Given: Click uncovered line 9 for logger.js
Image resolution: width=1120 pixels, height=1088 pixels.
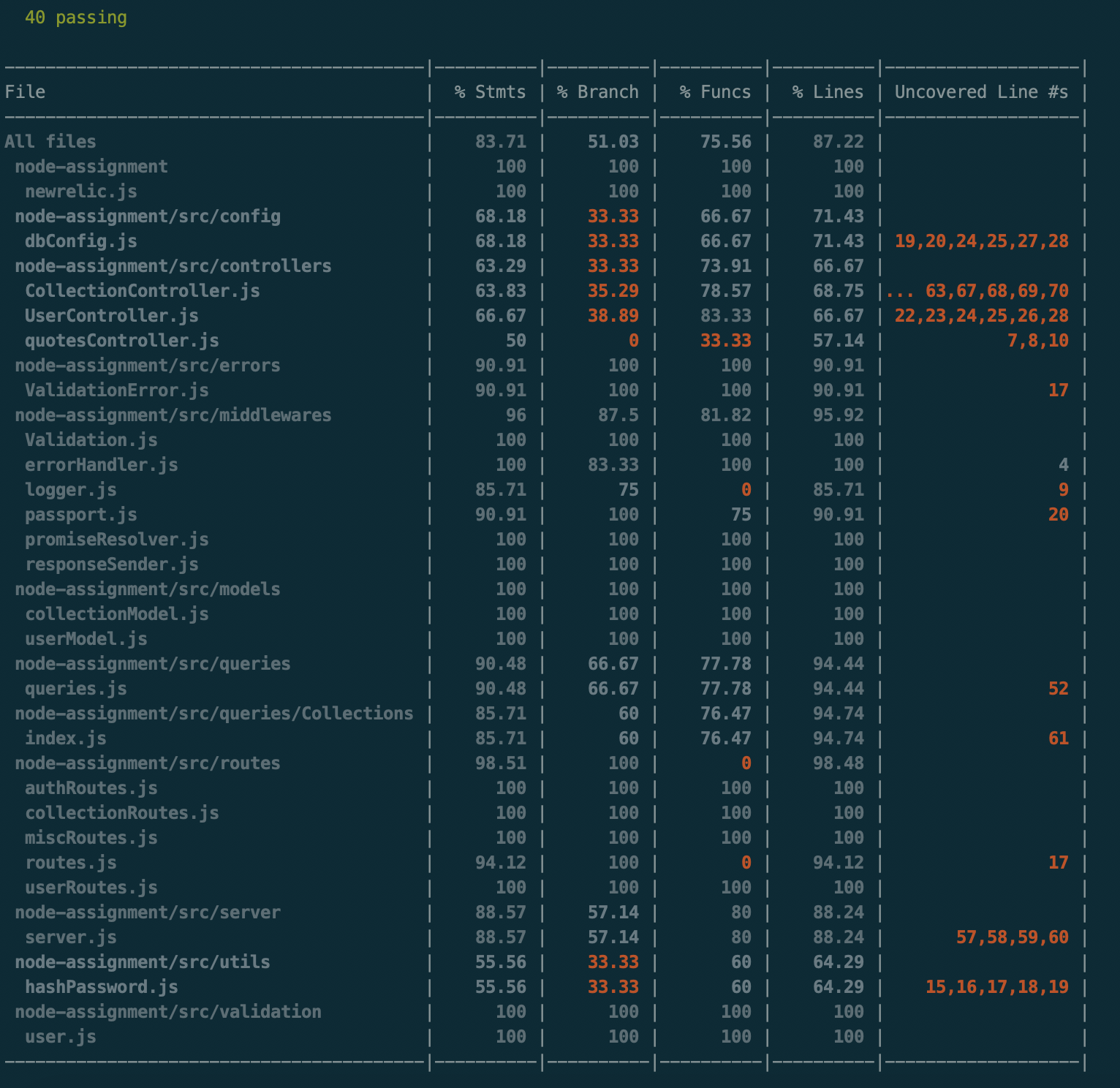Looking at the screenshot, I should coord(1064,490).
